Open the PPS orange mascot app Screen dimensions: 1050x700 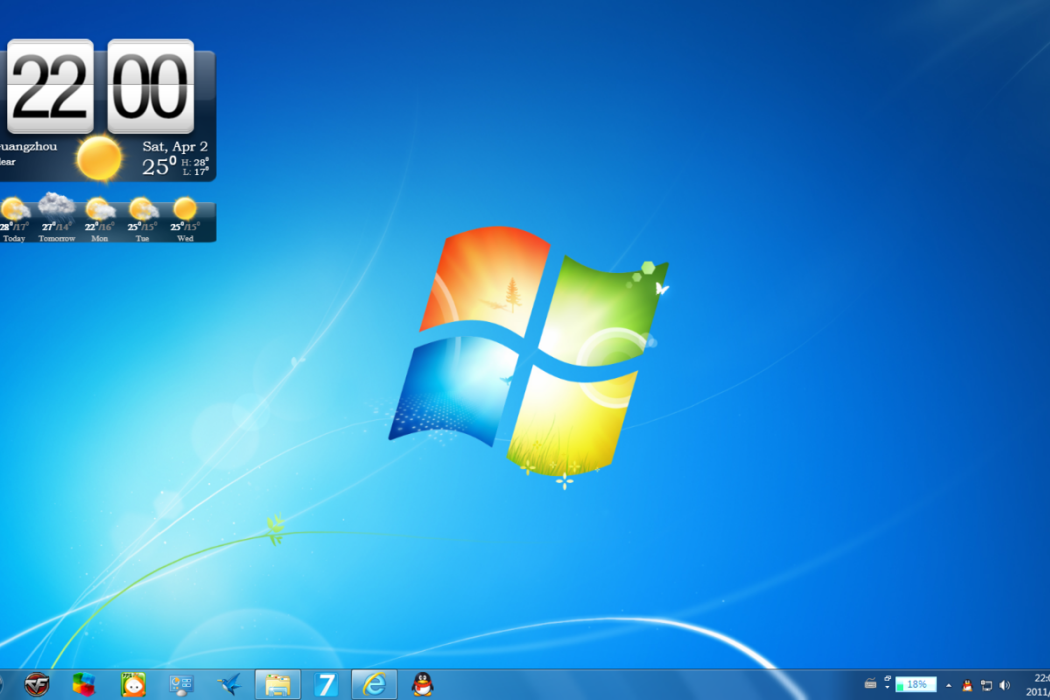pos(133,685)
